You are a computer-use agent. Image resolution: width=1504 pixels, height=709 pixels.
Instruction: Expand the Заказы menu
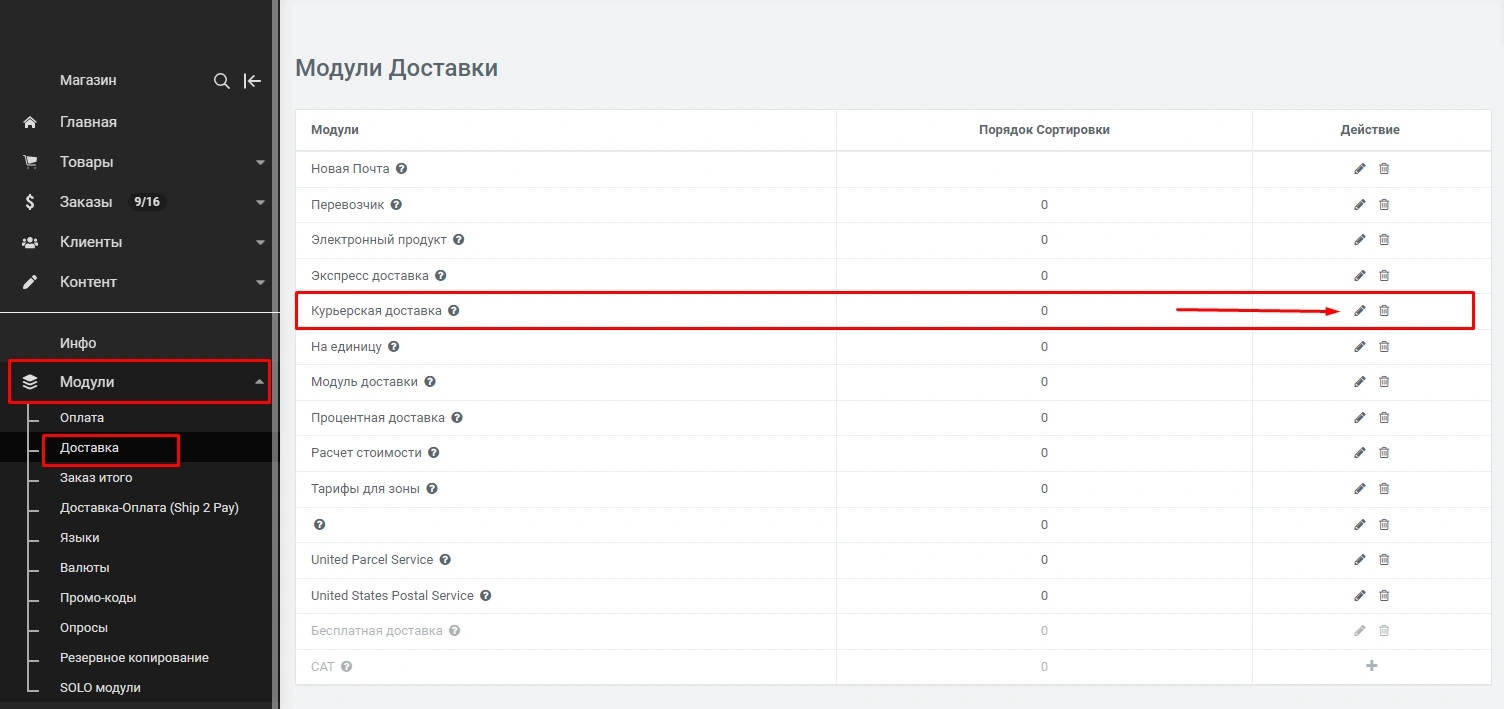click(260, 202)
